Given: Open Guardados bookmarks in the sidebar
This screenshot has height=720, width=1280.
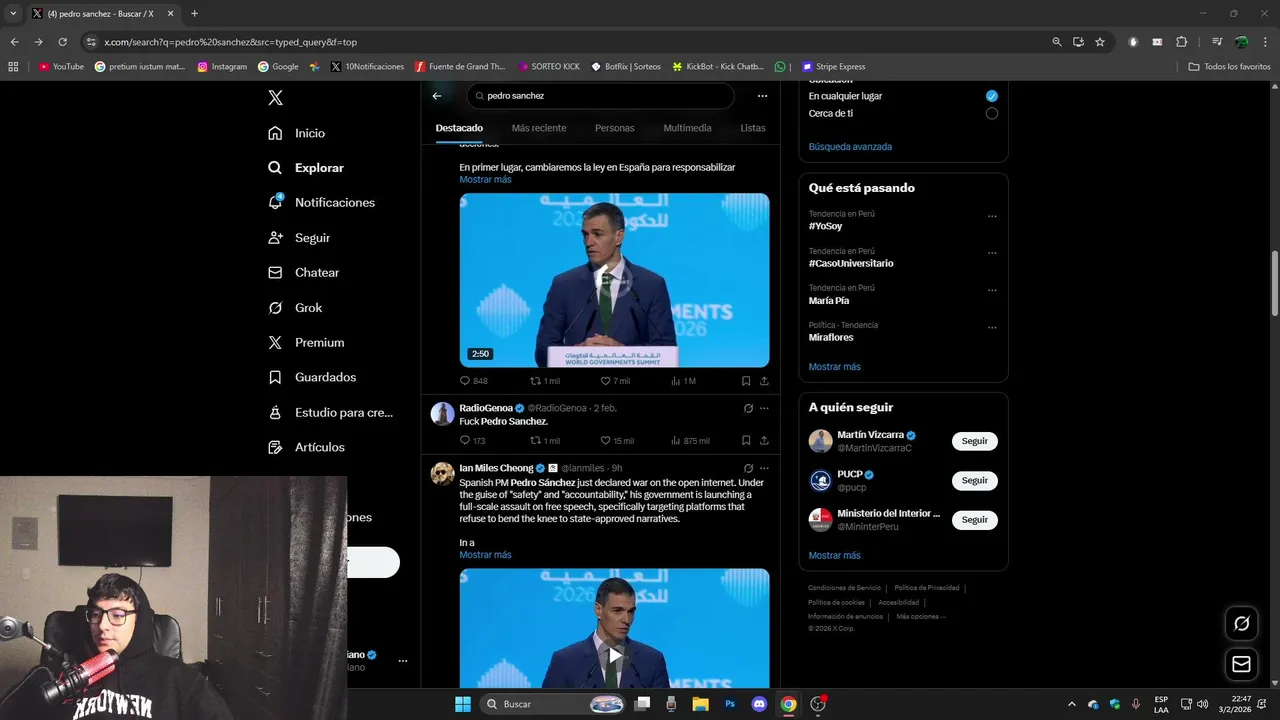Looking at the screenshot, I should point(312,377).
